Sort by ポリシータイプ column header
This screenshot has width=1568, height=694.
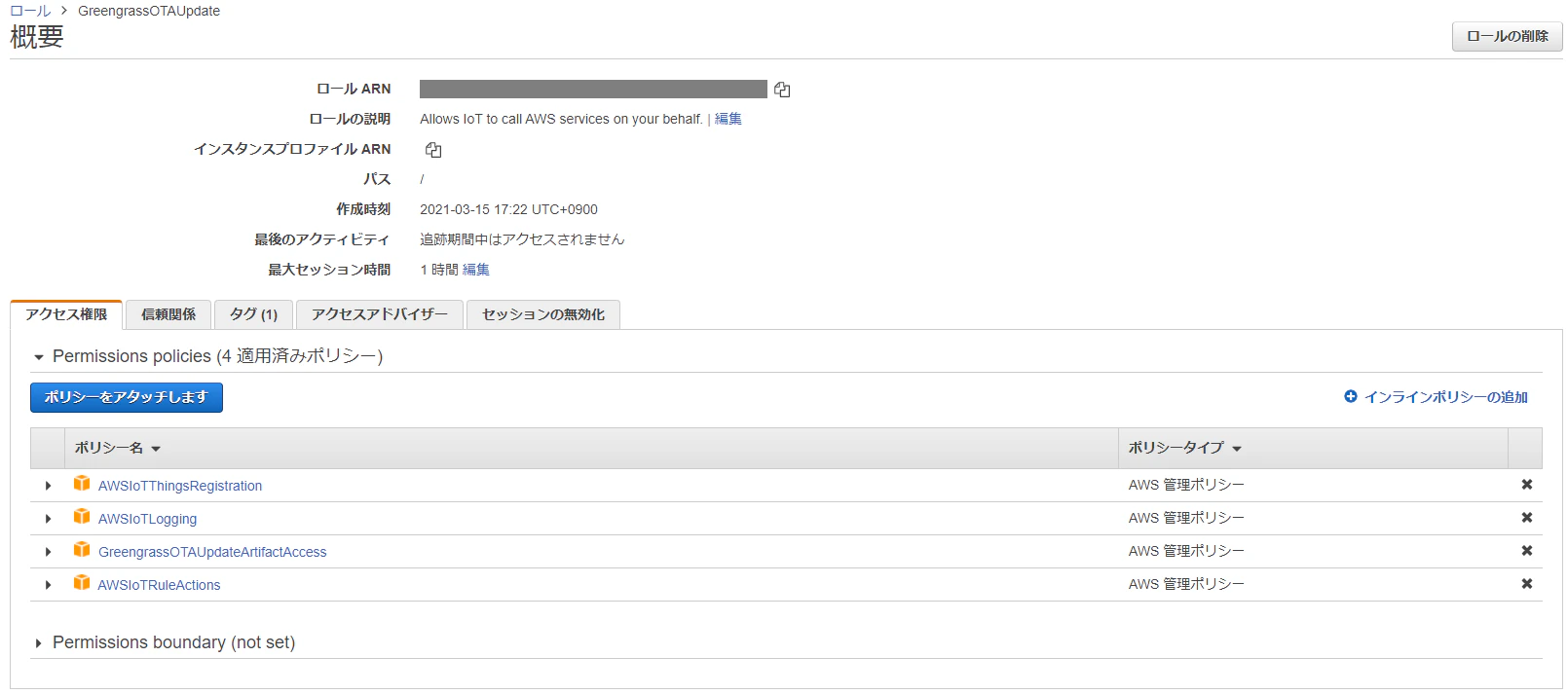click(1185, 448)
